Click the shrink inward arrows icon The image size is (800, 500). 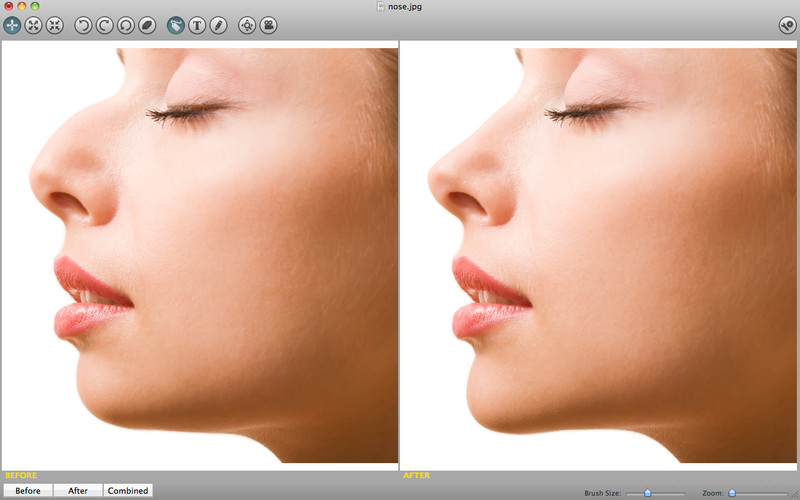tap(54, 26)
